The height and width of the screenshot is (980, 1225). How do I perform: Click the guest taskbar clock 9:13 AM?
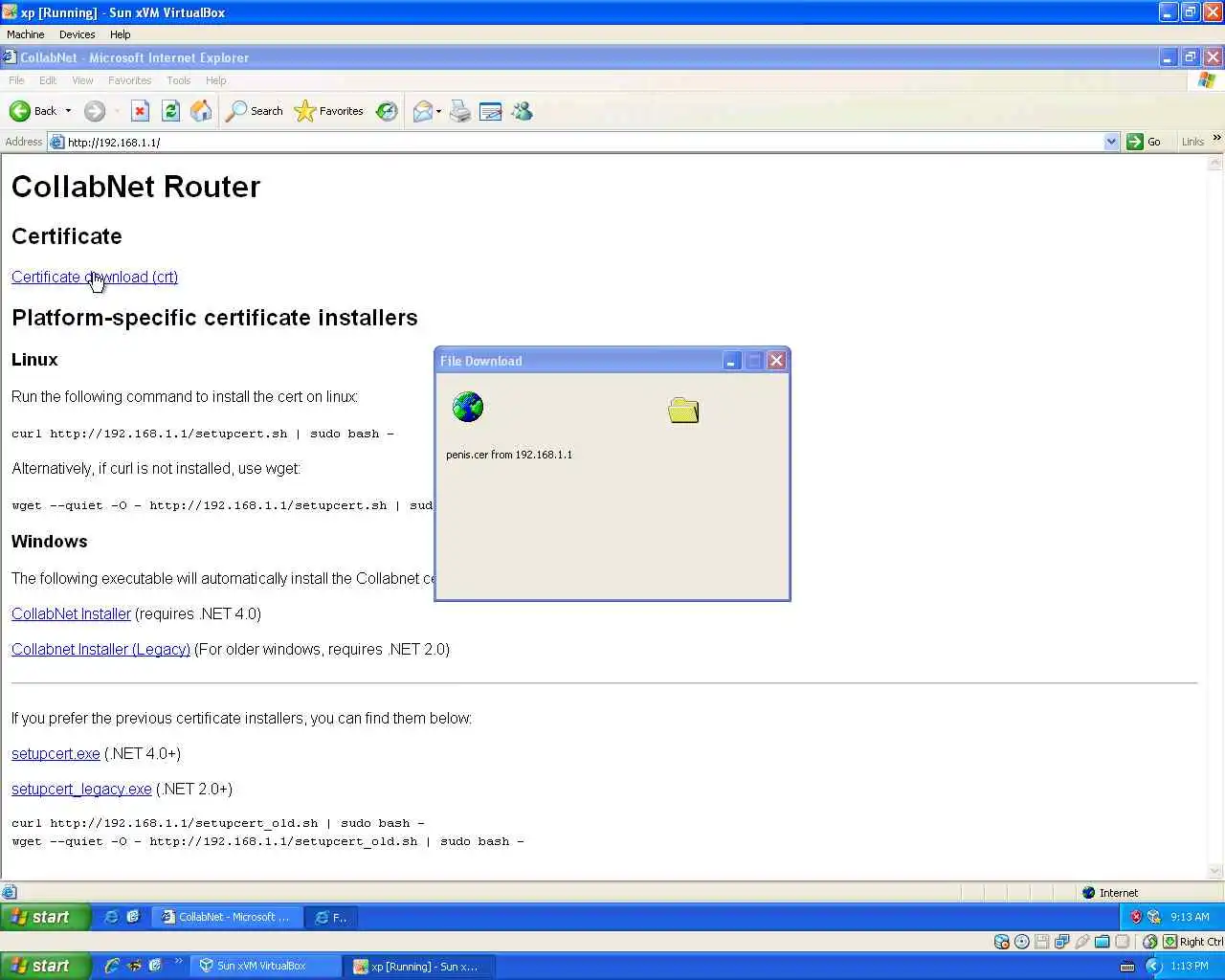pyautogui.click(x=1190, y=917)
